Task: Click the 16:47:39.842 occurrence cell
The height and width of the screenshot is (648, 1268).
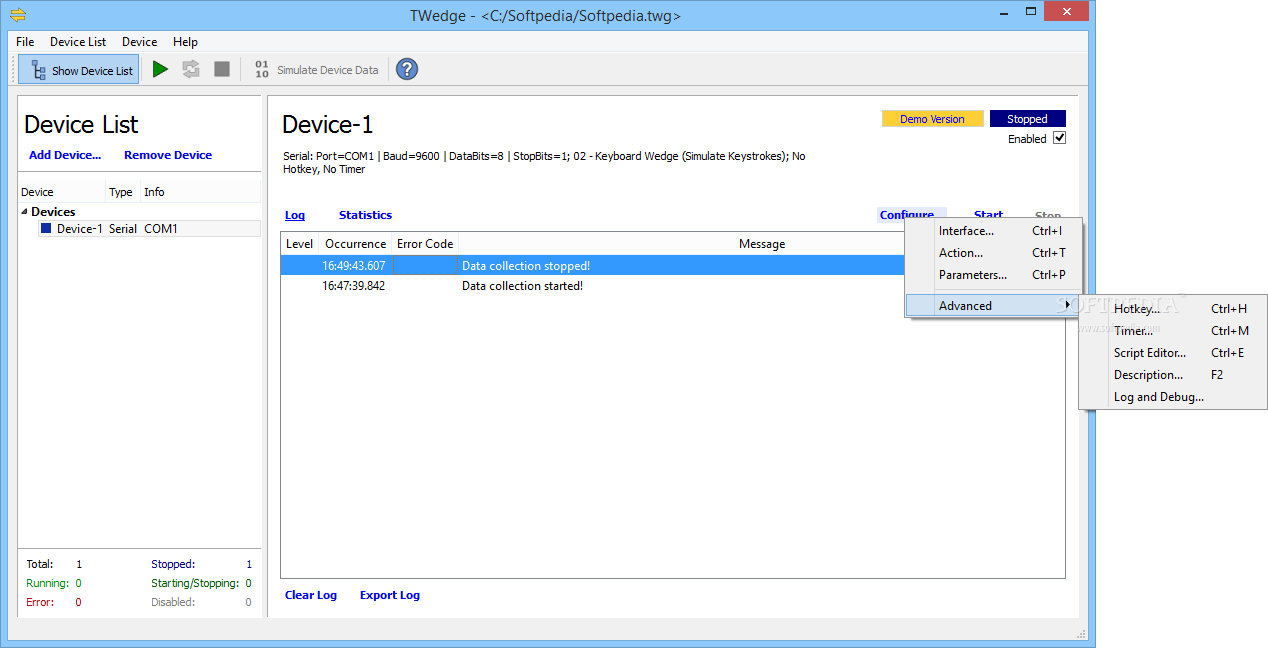Action: 353,286
